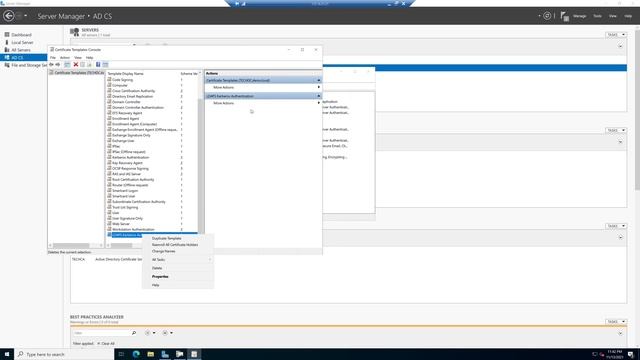Image resolution: width=640 pixels, height=360 pixels.
Task: Toggle the show/hide Action pane toolbar icon
Action: 105,64
